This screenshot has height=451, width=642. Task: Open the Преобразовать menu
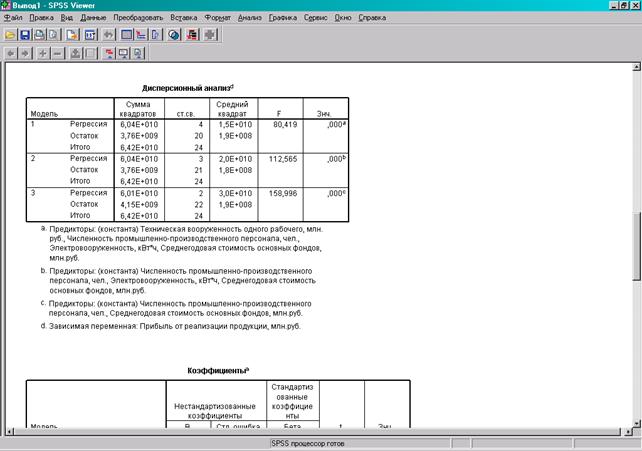(138, 18)
